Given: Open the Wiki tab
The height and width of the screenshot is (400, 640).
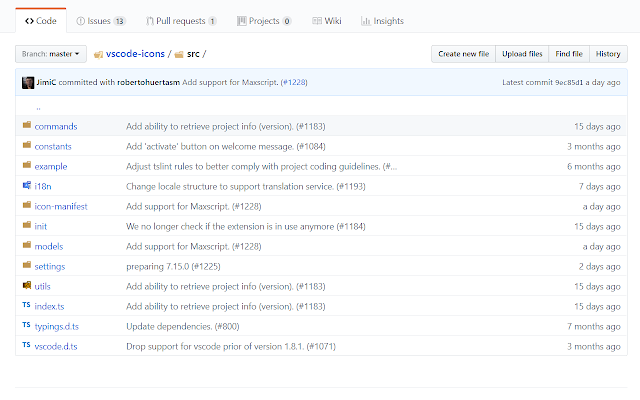Looking at the screenshot, I should [327, 21].
